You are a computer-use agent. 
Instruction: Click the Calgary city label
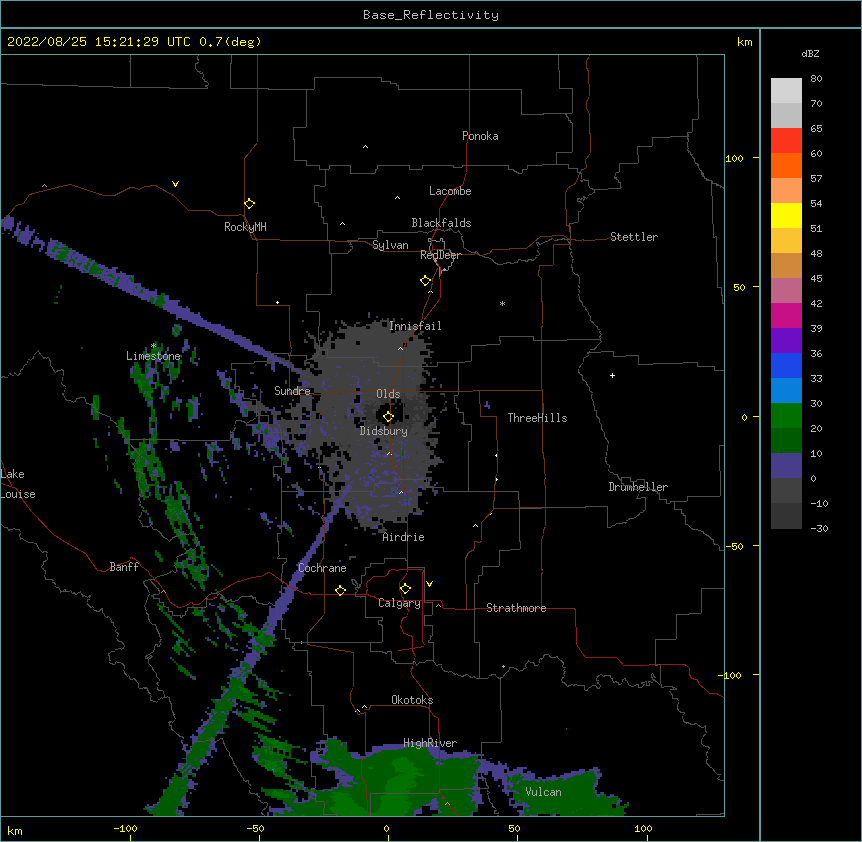[x=399, y=603]
